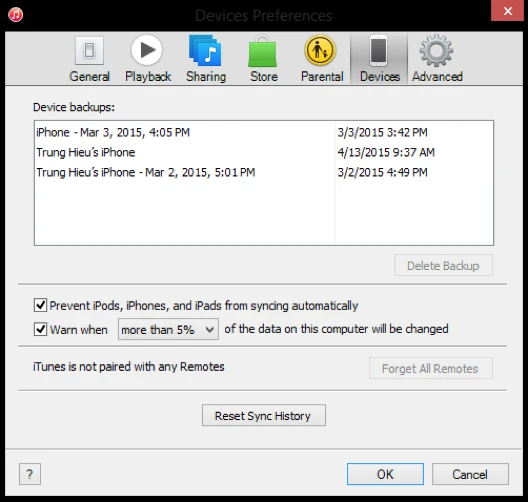Click the Delete Backup button
The image size is (528, 502).
[443, 265]
